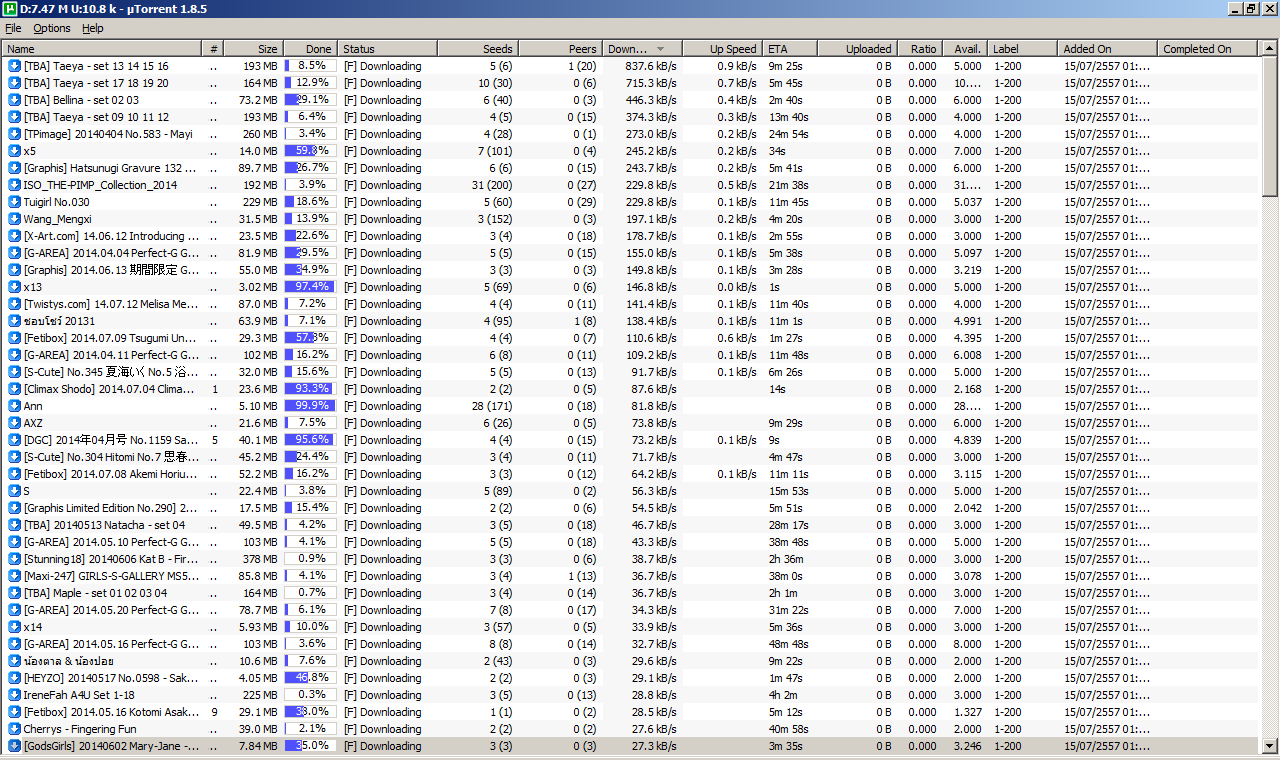Image resolution: width=1280 pixels, height=760 pixels.
Task: Select the ETA value 9m 25s
Action: [786, 66]
